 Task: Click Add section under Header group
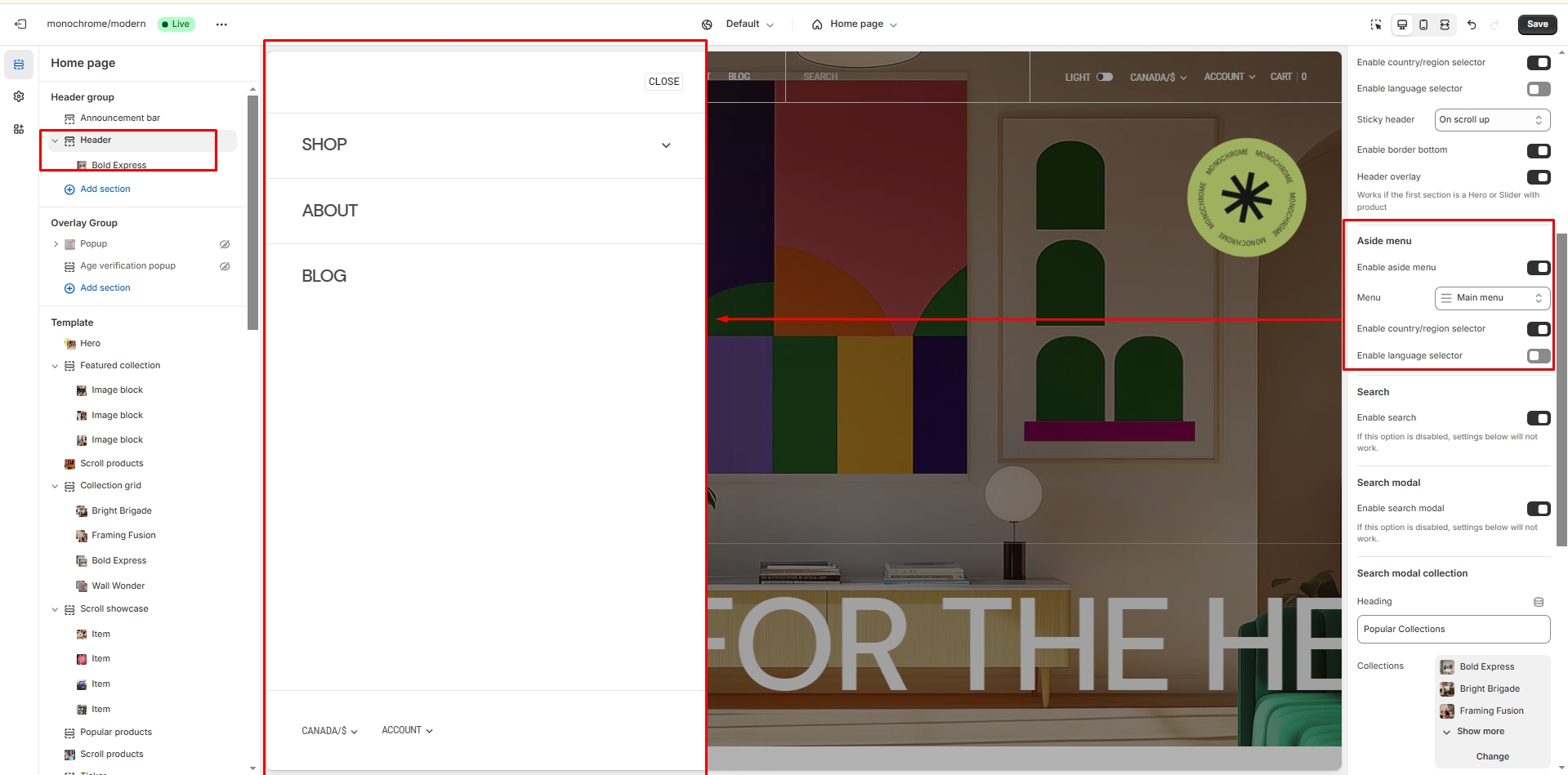tap(105, 189)
